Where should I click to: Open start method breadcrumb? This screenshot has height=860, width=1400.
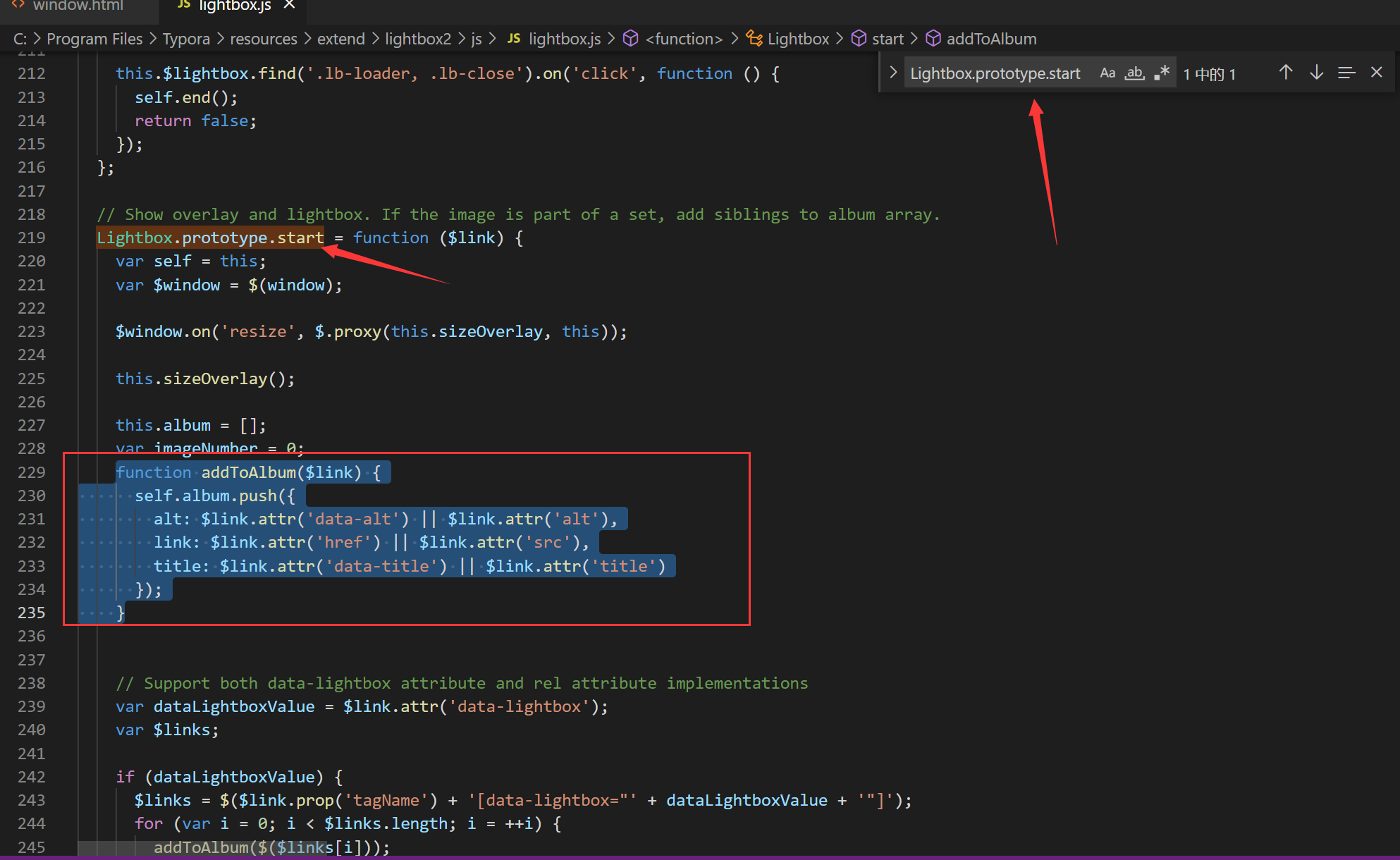point(887,39)
